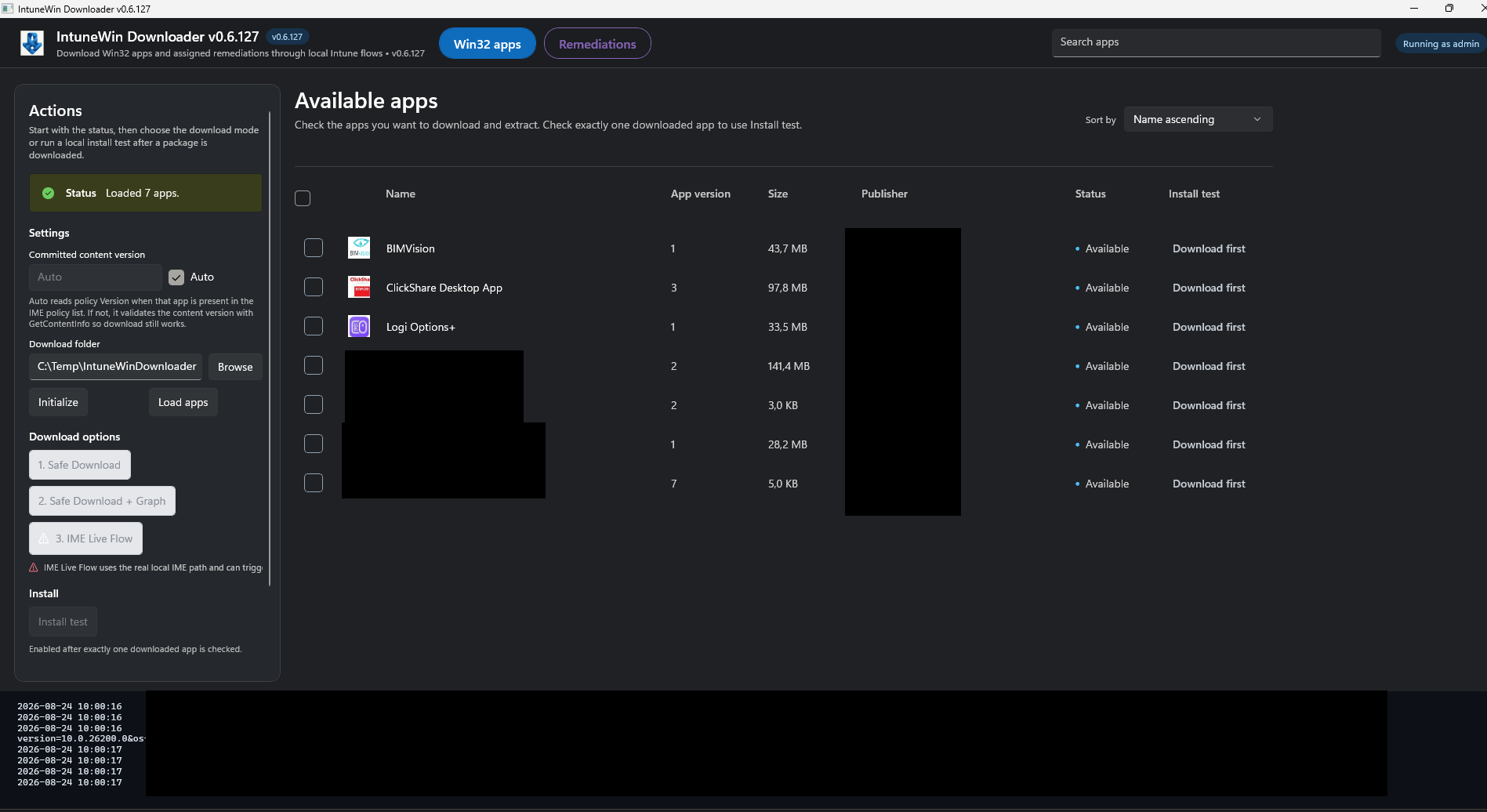Click the 3. IME Live Flow button
Screen dimensions: 1487x812
(86, 538)
